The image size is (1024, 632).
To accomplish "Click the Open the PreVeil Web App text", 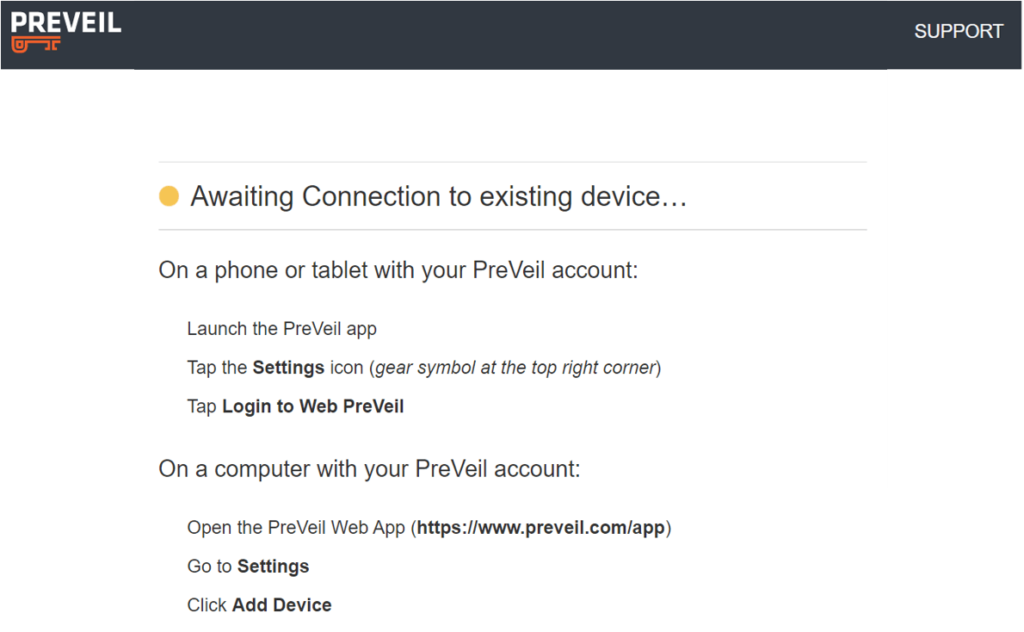I will click(296, 528).
